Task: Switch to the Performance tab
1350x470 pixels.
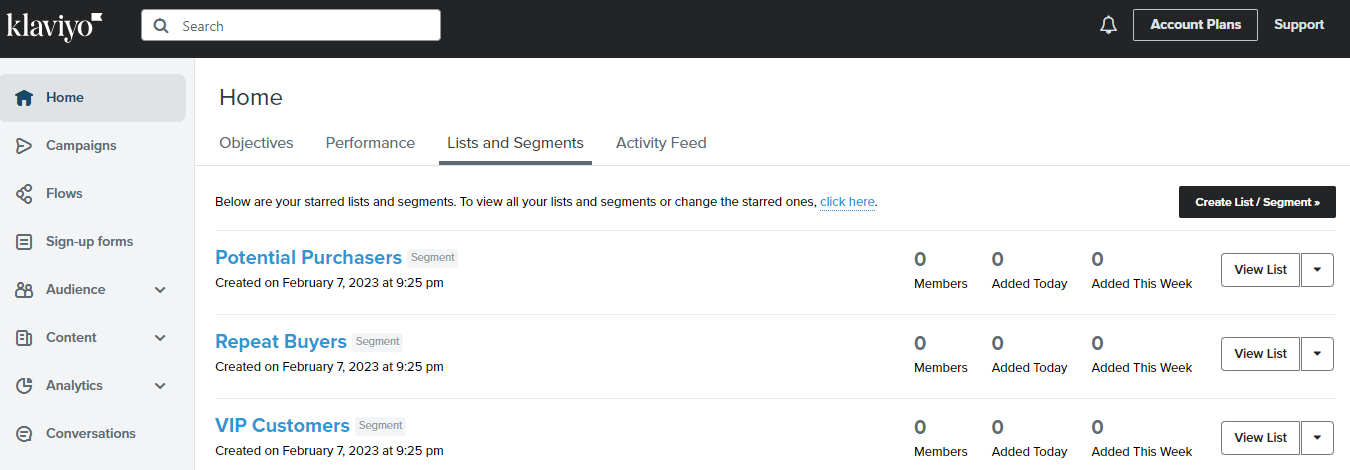Action: (x=370, y=143)
